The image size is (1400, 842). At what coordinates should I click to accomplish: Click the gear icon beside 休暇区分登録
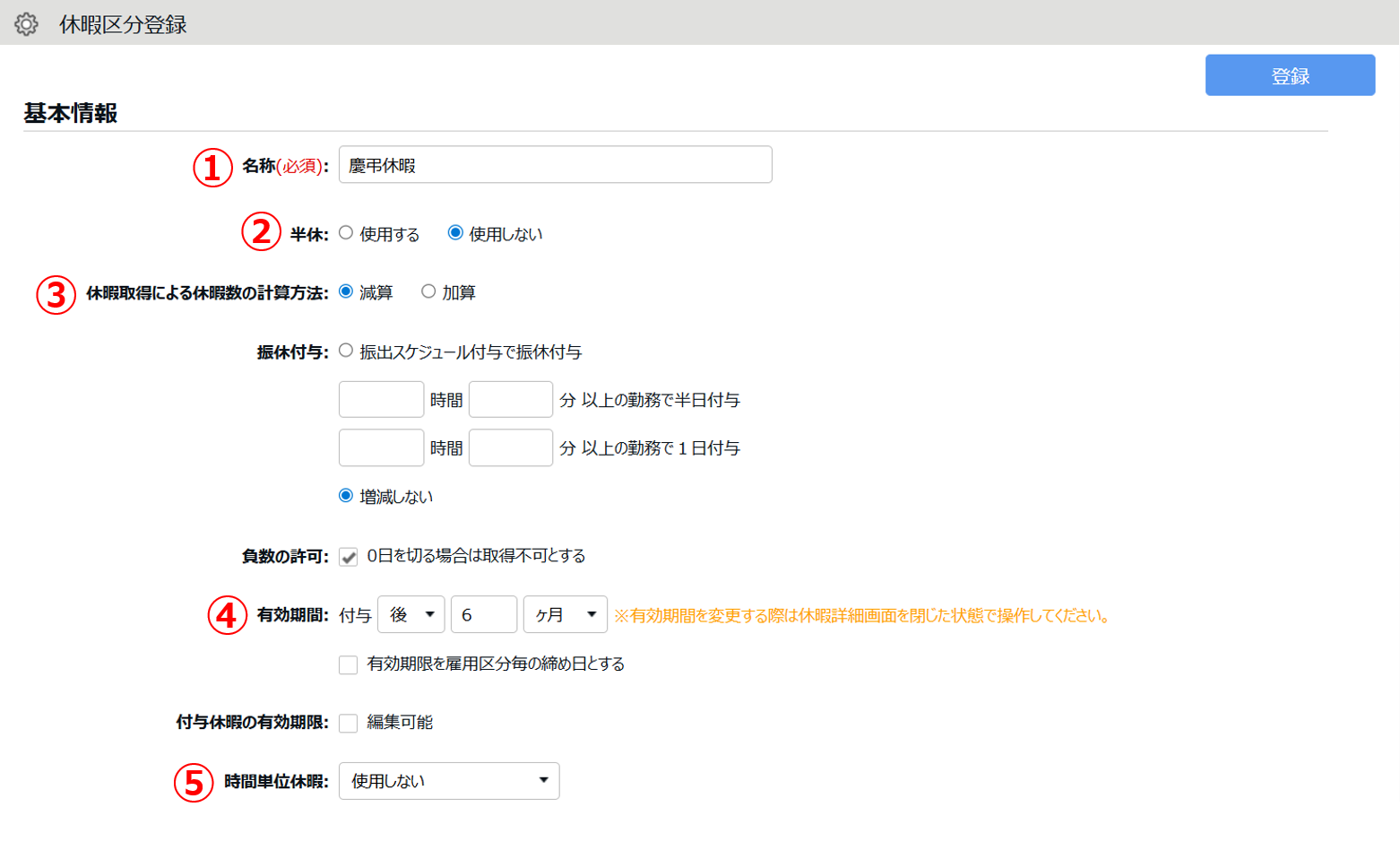coord(26,24)
